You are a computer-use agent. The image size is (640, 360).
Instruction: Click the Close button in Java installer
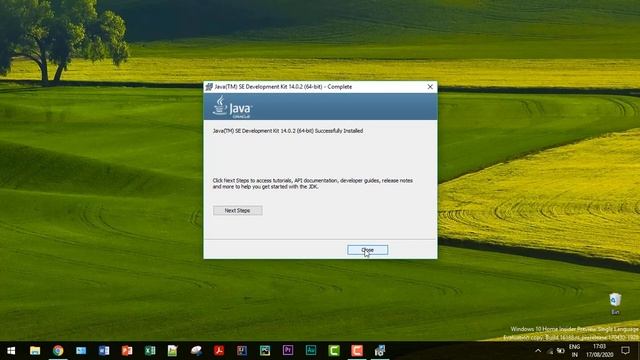pos(367,250)
